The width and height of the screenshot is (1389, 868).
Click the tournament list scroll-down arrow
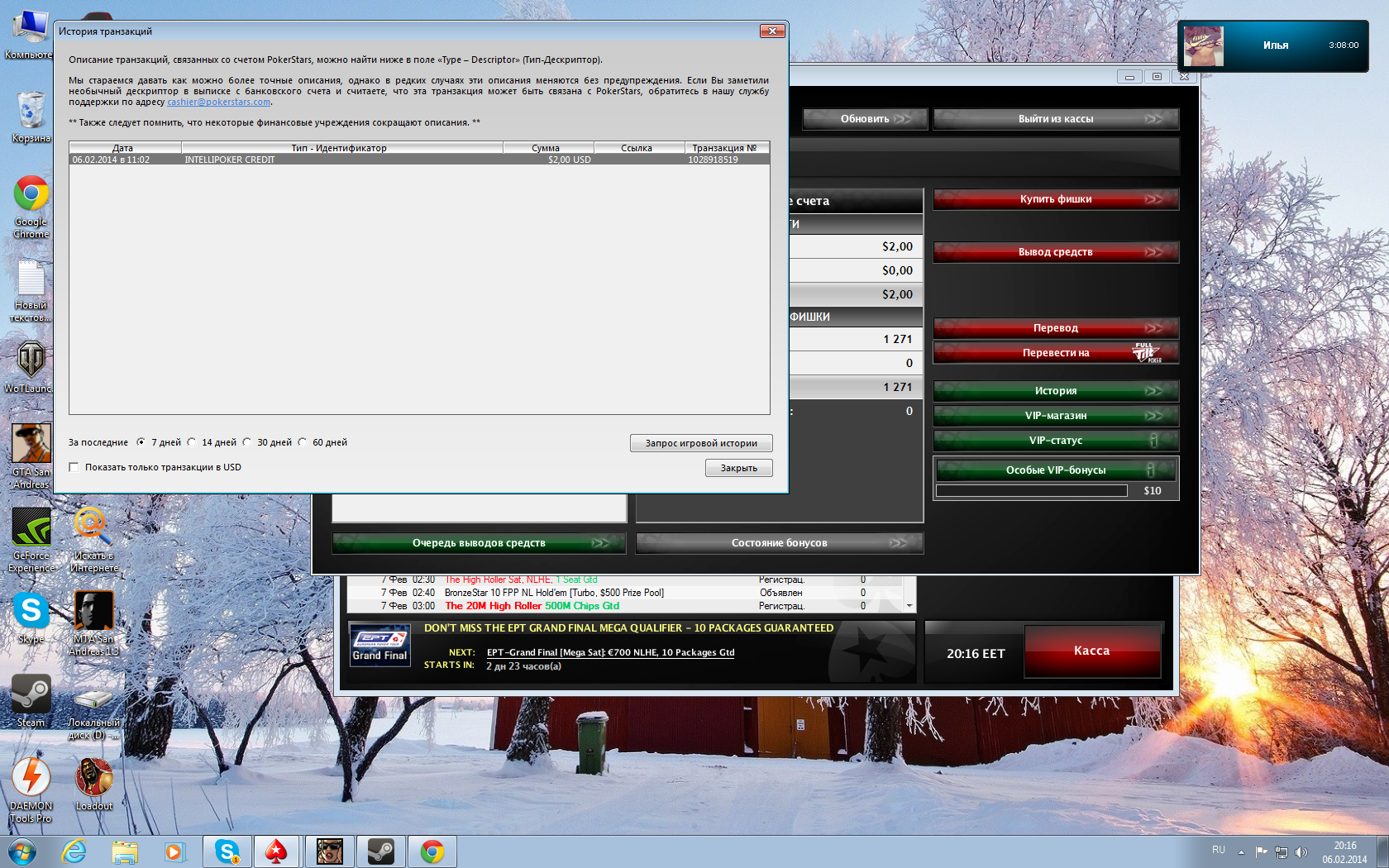[x=909, y=606]
